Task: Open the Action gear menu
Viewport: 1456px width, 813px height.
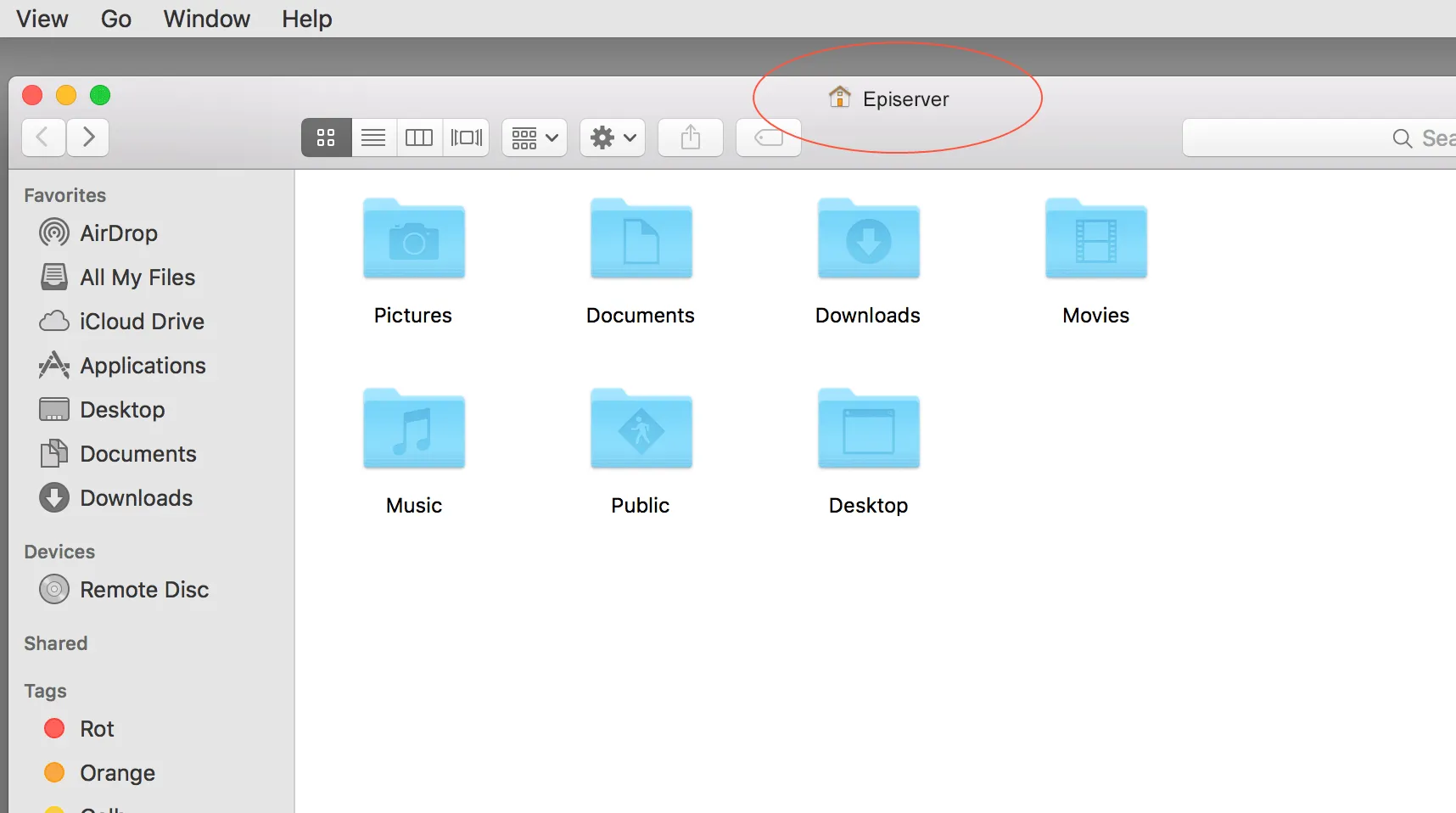Action: (x=613, y=137)
